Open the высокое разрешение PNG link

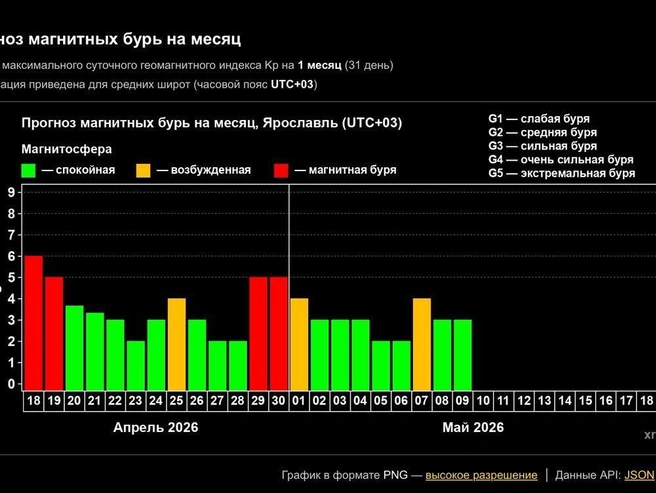point(481,475)
